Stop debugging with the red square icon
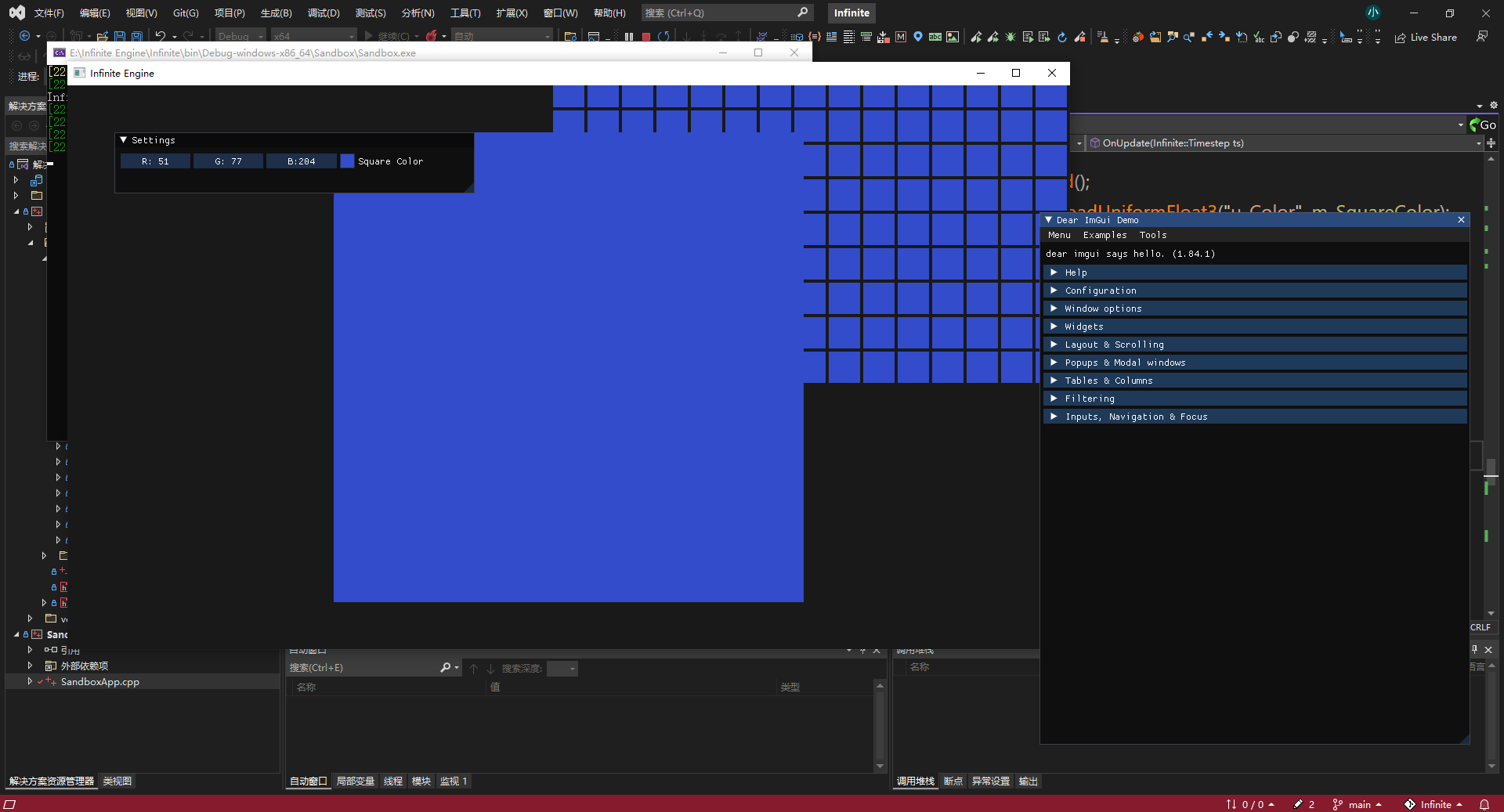1504x812 pixels. pos(646,37)
